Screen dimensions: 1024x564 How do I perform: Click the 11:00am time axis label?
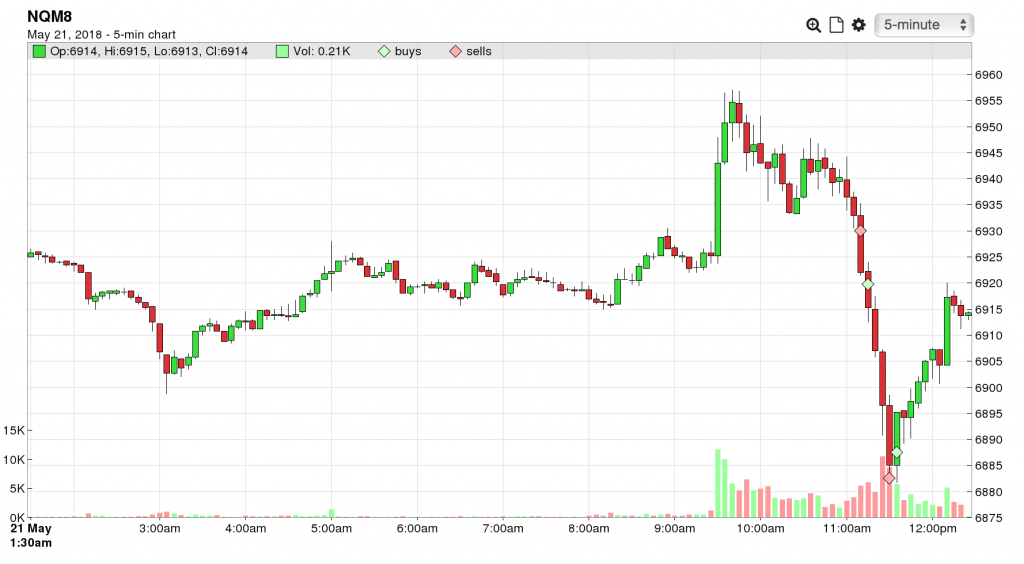[x=846, y=529]
